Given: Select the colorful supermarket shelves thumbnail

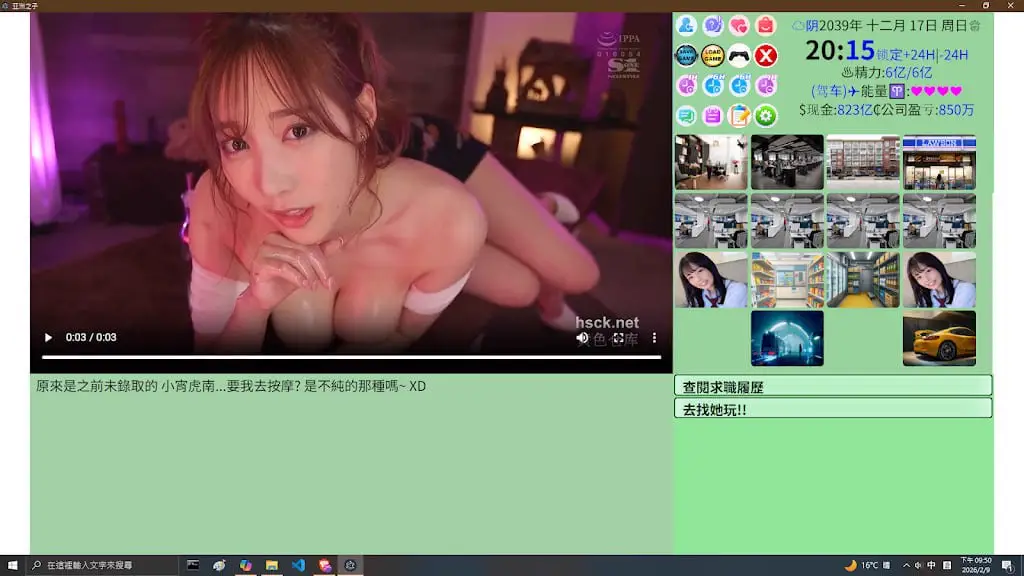Looking at the screenshot, I should point(787,280).
